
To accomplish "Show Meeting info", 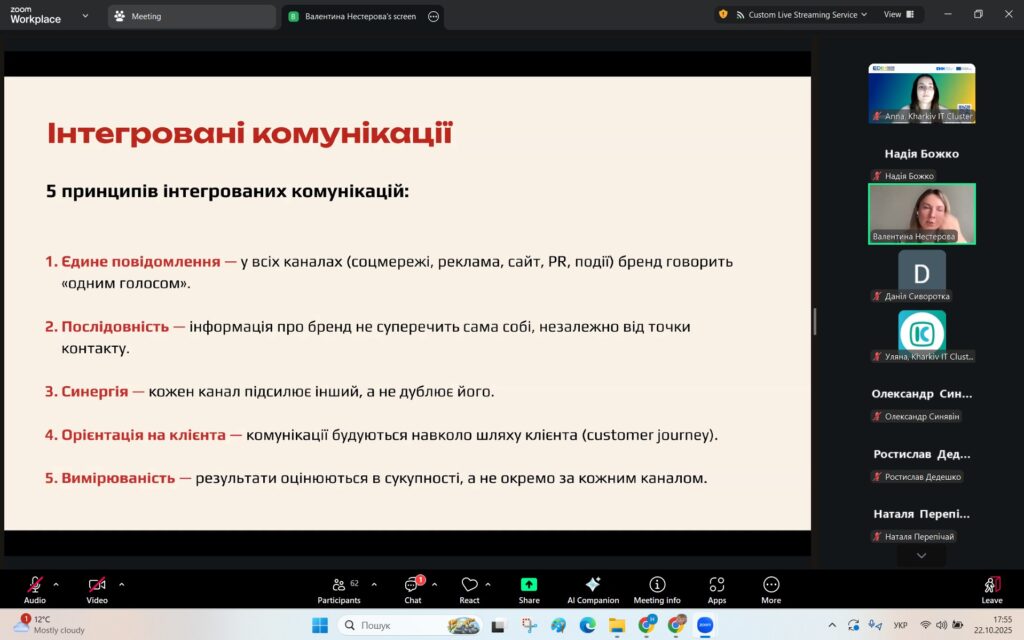I will pyautogui.click(x=656, y=589).
